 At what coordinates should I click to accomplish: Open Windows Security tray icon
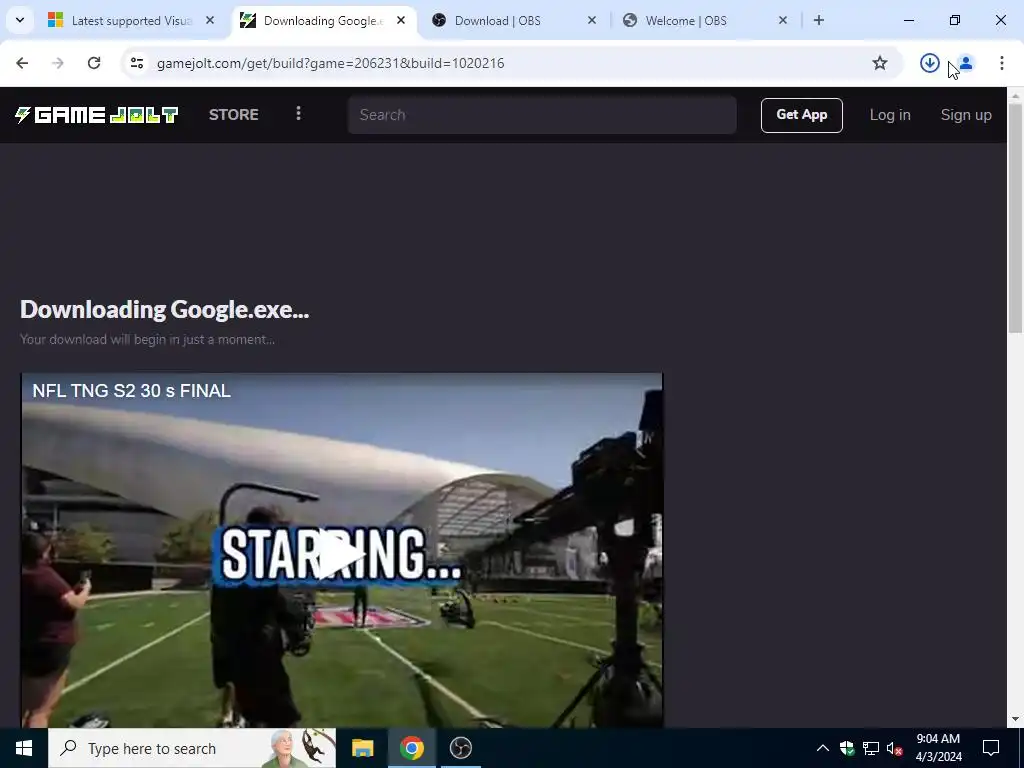click(x=847, y=748)
